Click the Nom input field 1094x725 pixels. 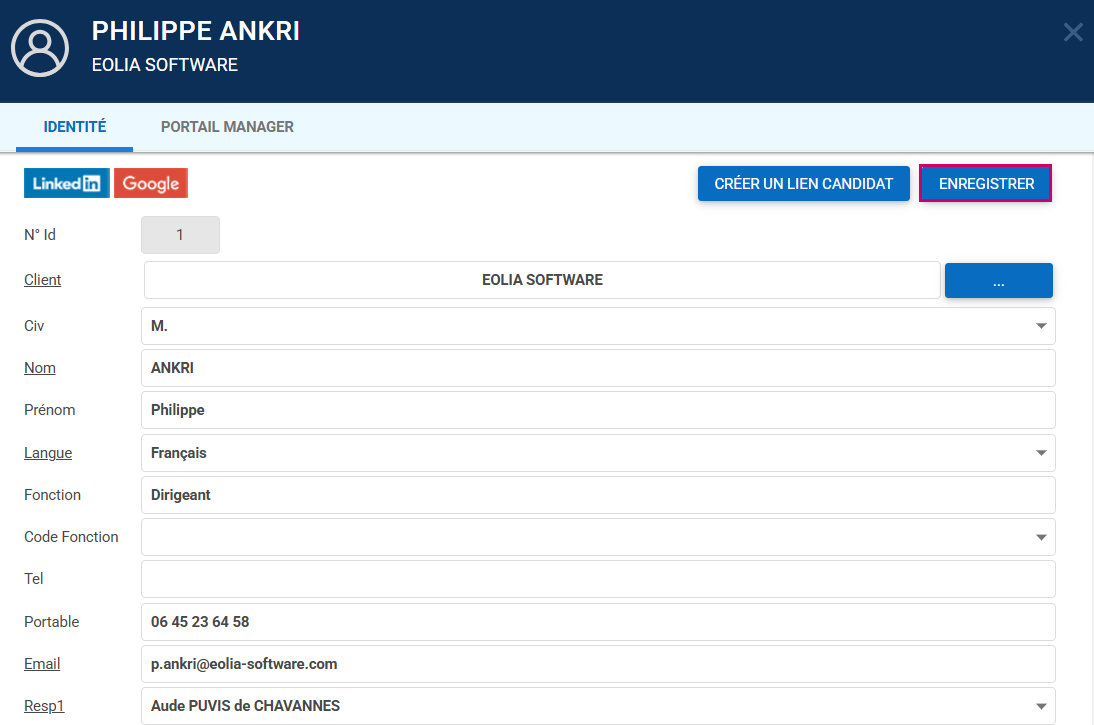click(x=598, y=368)
